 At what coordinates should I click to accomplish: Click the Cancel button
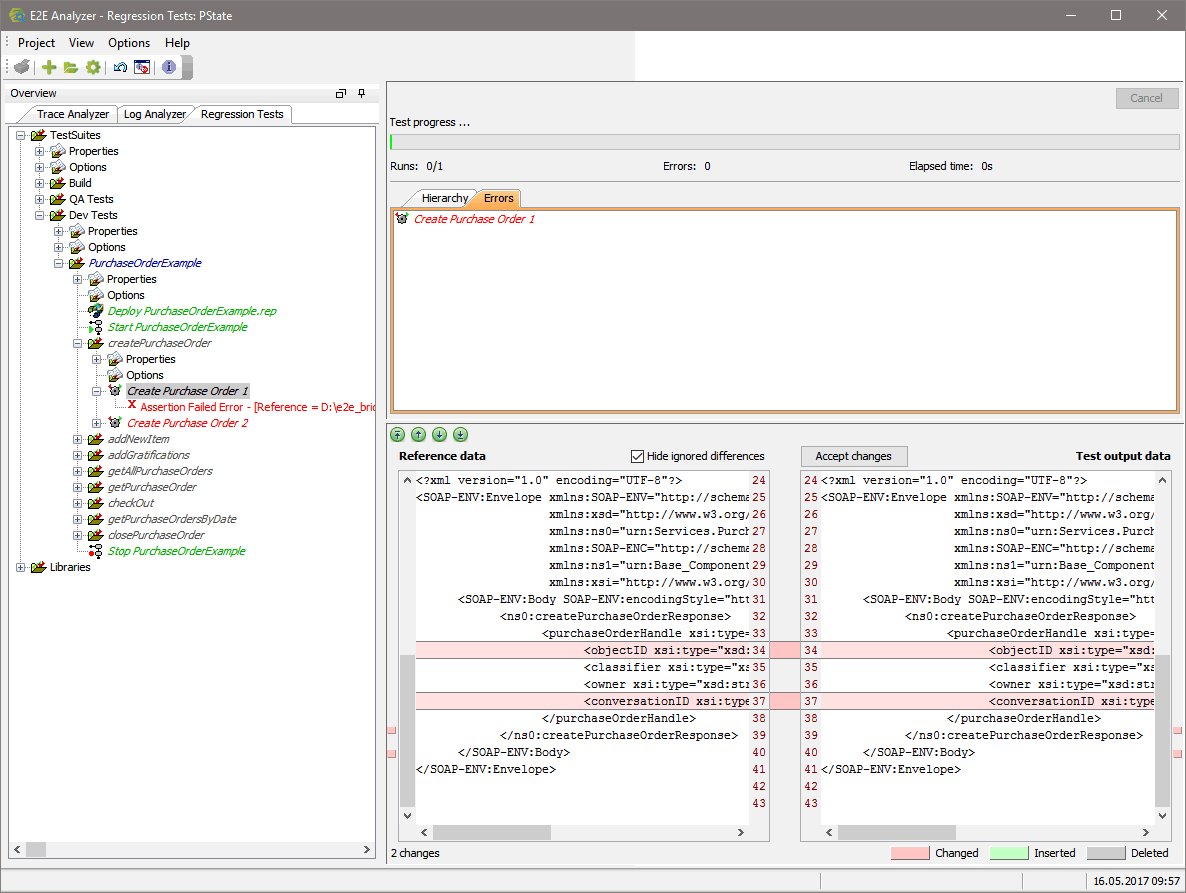pos(1146,98)
